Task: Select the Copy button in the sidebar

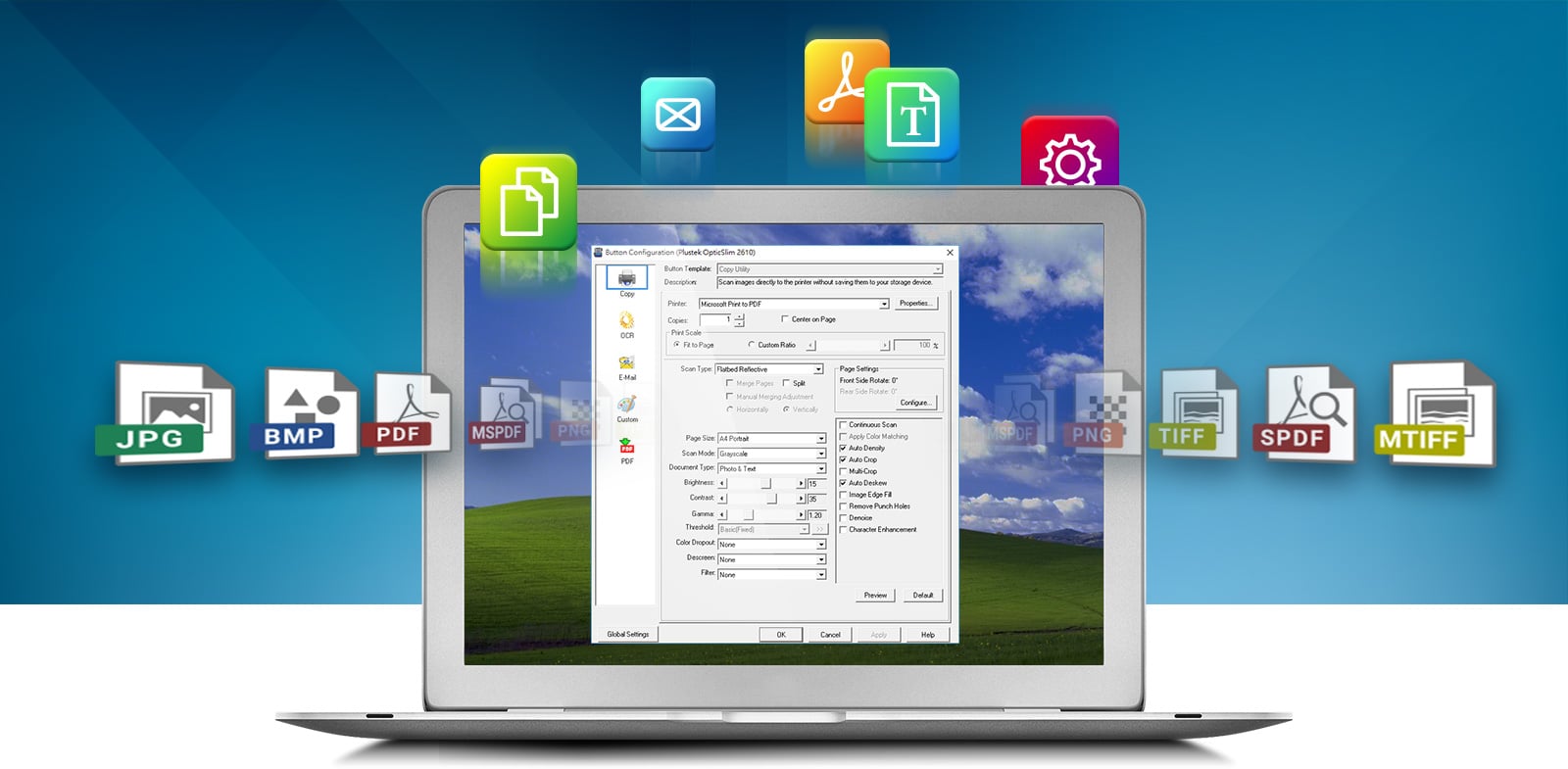Action: tap(626, 282)
